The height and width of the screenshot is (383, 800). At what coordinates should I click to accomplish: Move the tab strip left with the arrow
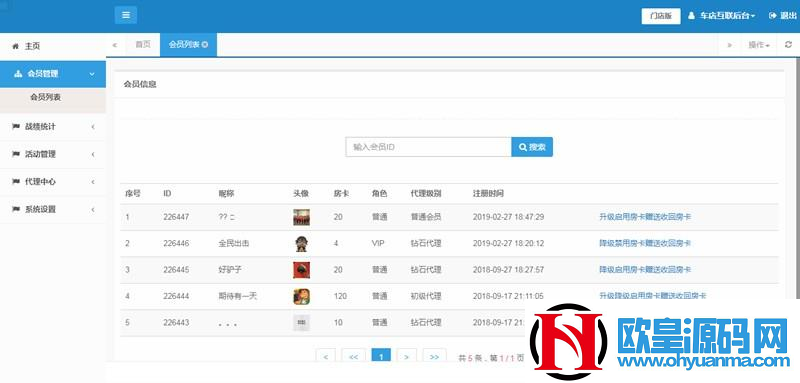[x=115, y=45]
